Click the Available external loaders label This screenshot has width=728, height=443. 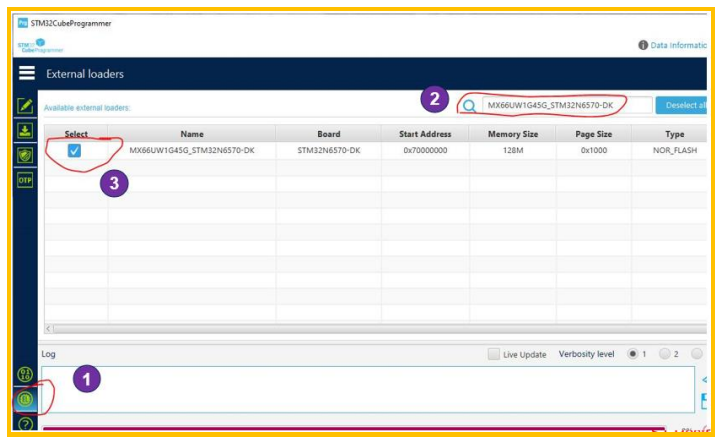coord(87,108)
